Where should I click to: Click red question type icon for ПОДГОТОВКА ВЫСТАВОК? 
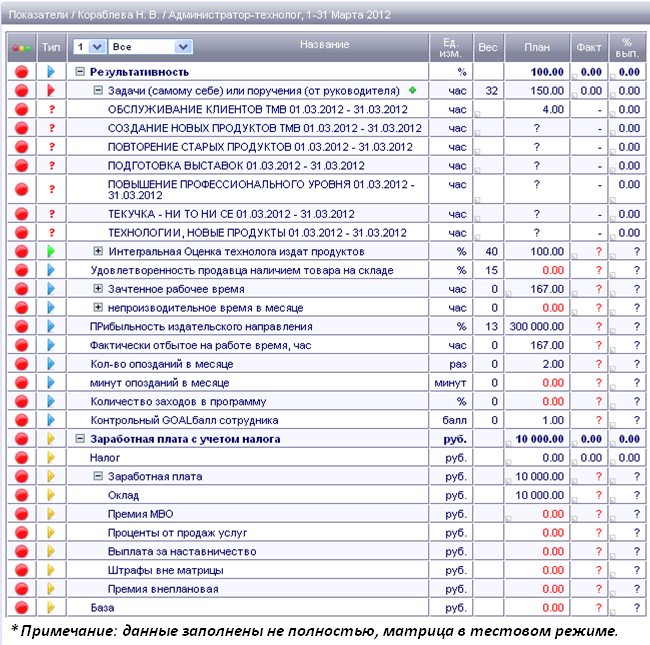coord(51,166)
